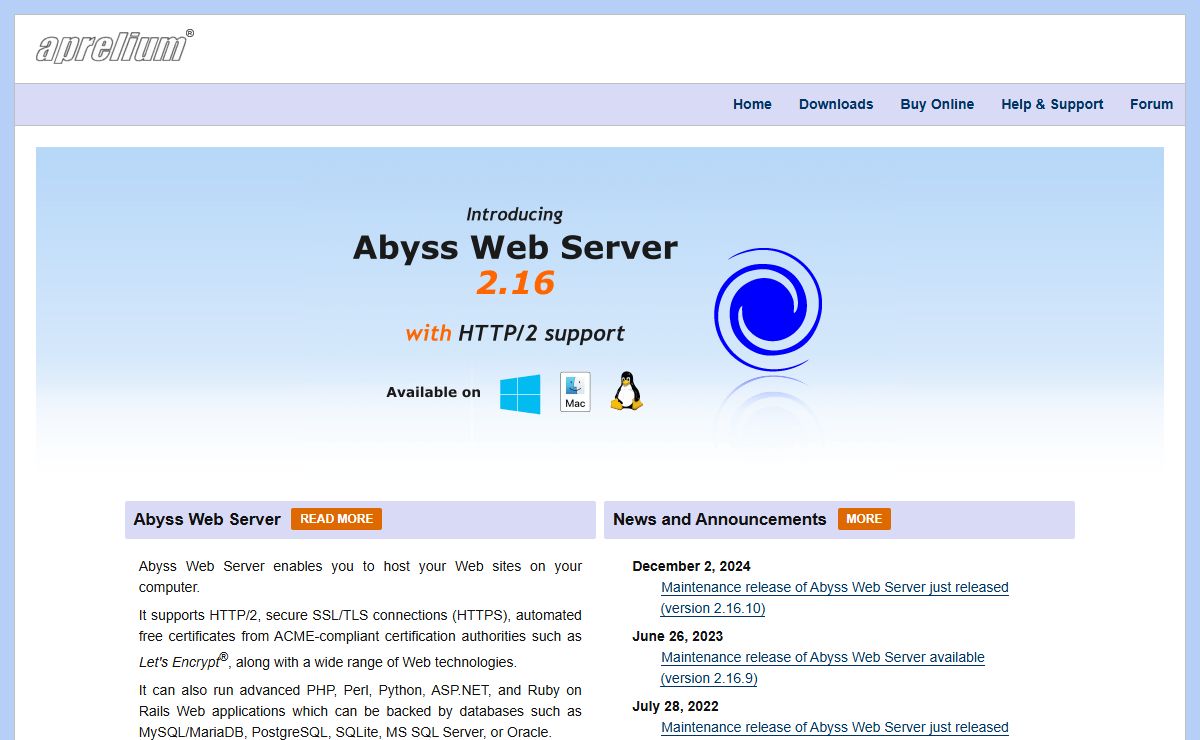Open the Forum navigation link
Image resolution: width=1200 pixels, height=740 pixels.
1152,104
